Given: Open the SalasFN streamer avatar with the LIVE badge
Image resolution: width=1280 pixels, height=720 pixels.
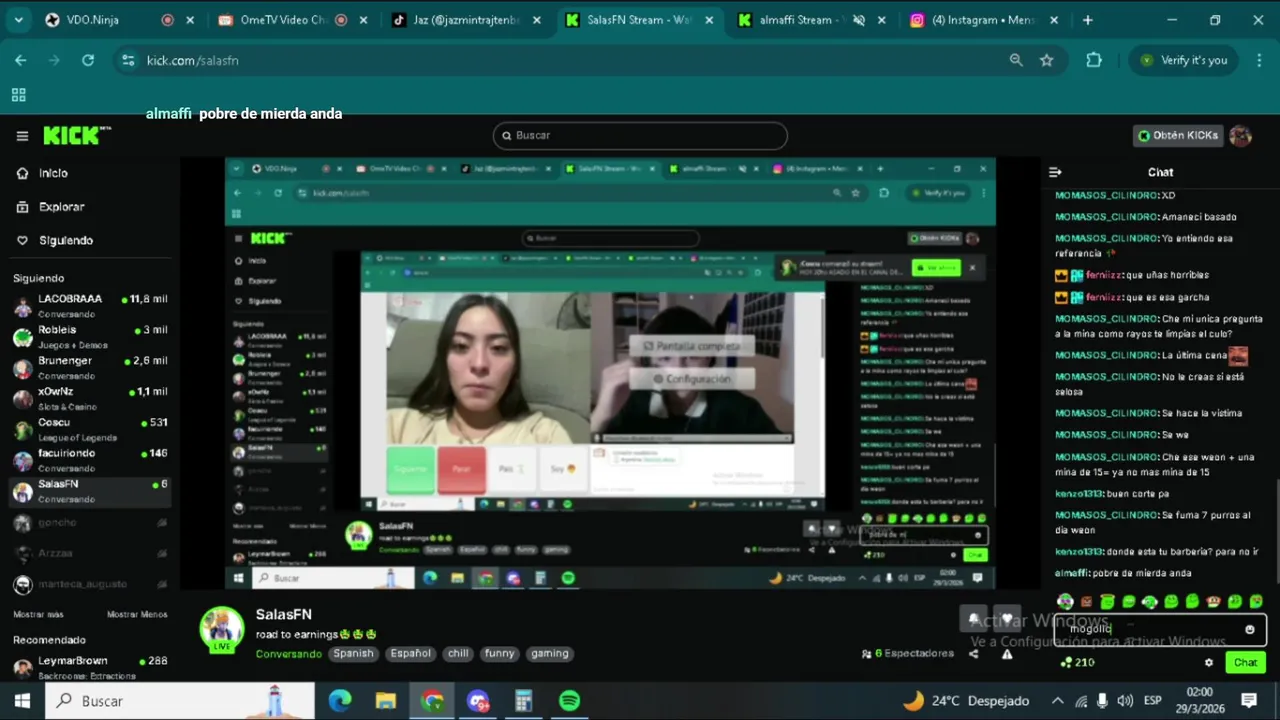Looking at the screenshot, I should click(x=221, y=630).
